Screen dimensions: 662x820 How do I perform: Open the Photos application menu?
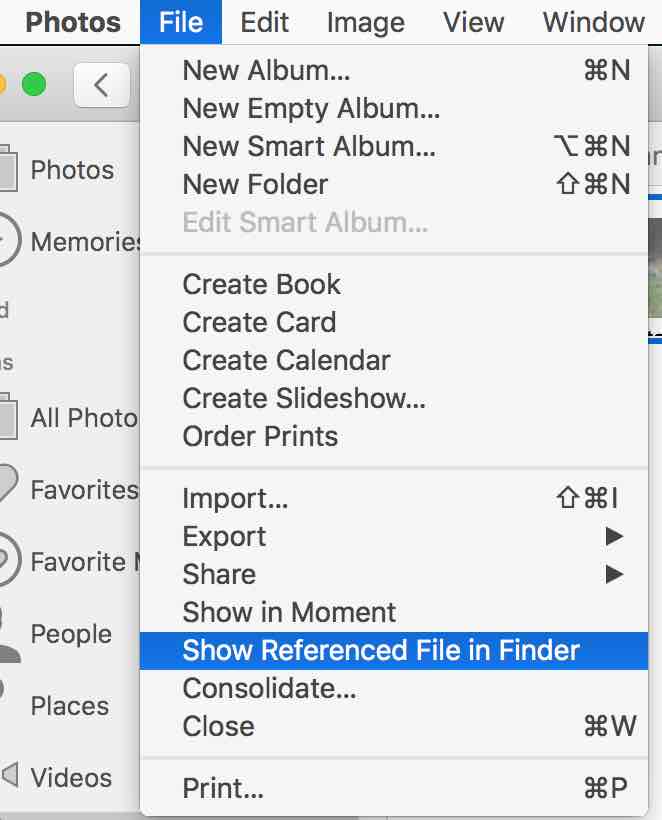73,22
